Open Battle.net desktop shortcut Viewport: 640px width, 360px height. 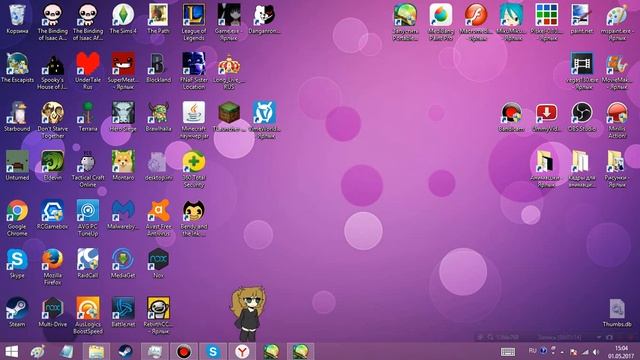(x=123, y=313)
